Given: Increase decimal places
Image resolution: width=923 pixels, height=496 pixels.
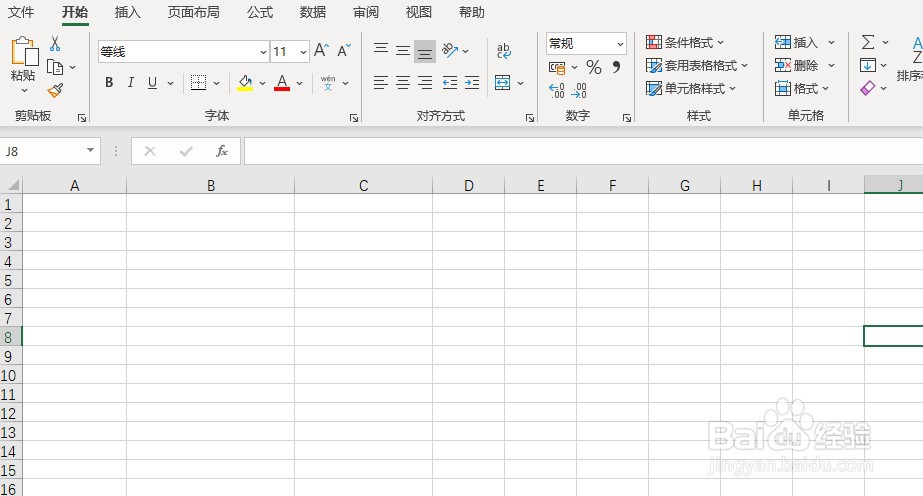Looking at the screenshot, I should point(557,90).
